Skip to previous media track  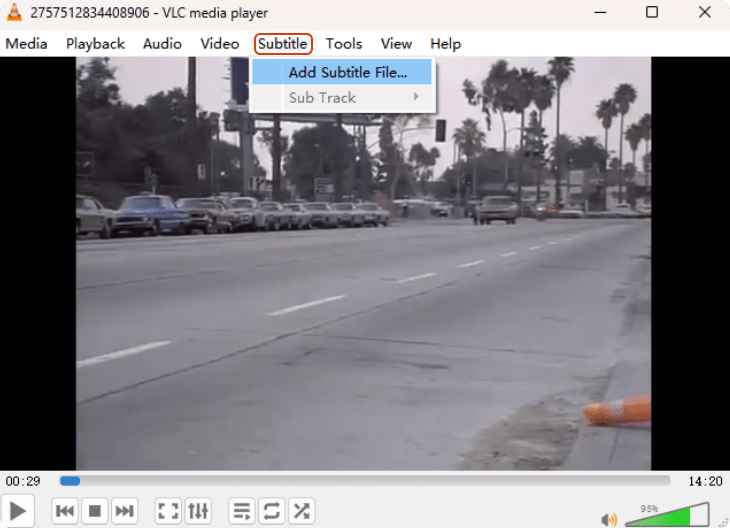coord(65,511)
